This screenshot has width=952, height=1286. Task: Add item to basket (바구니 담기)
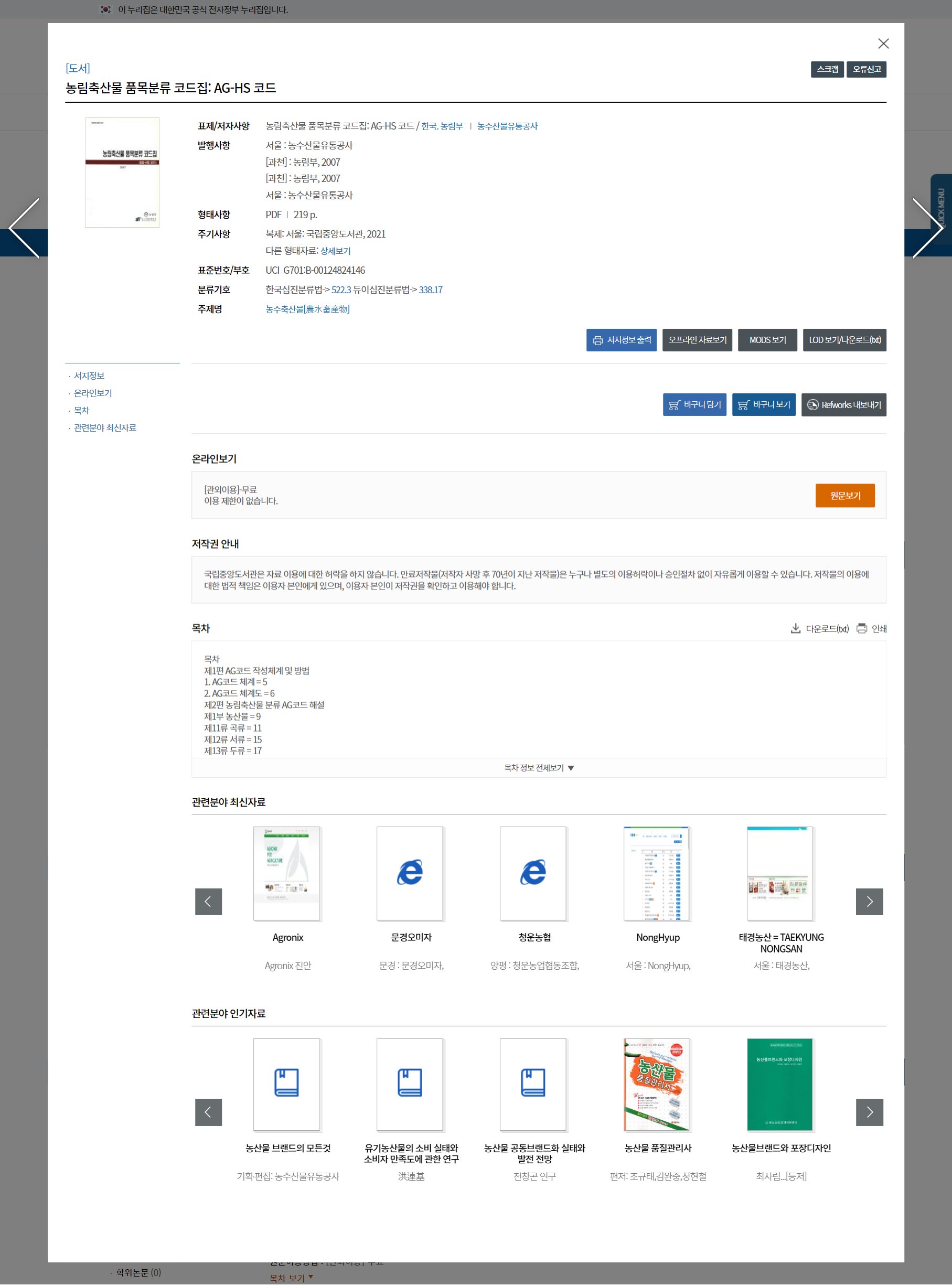tap(694, 405)
